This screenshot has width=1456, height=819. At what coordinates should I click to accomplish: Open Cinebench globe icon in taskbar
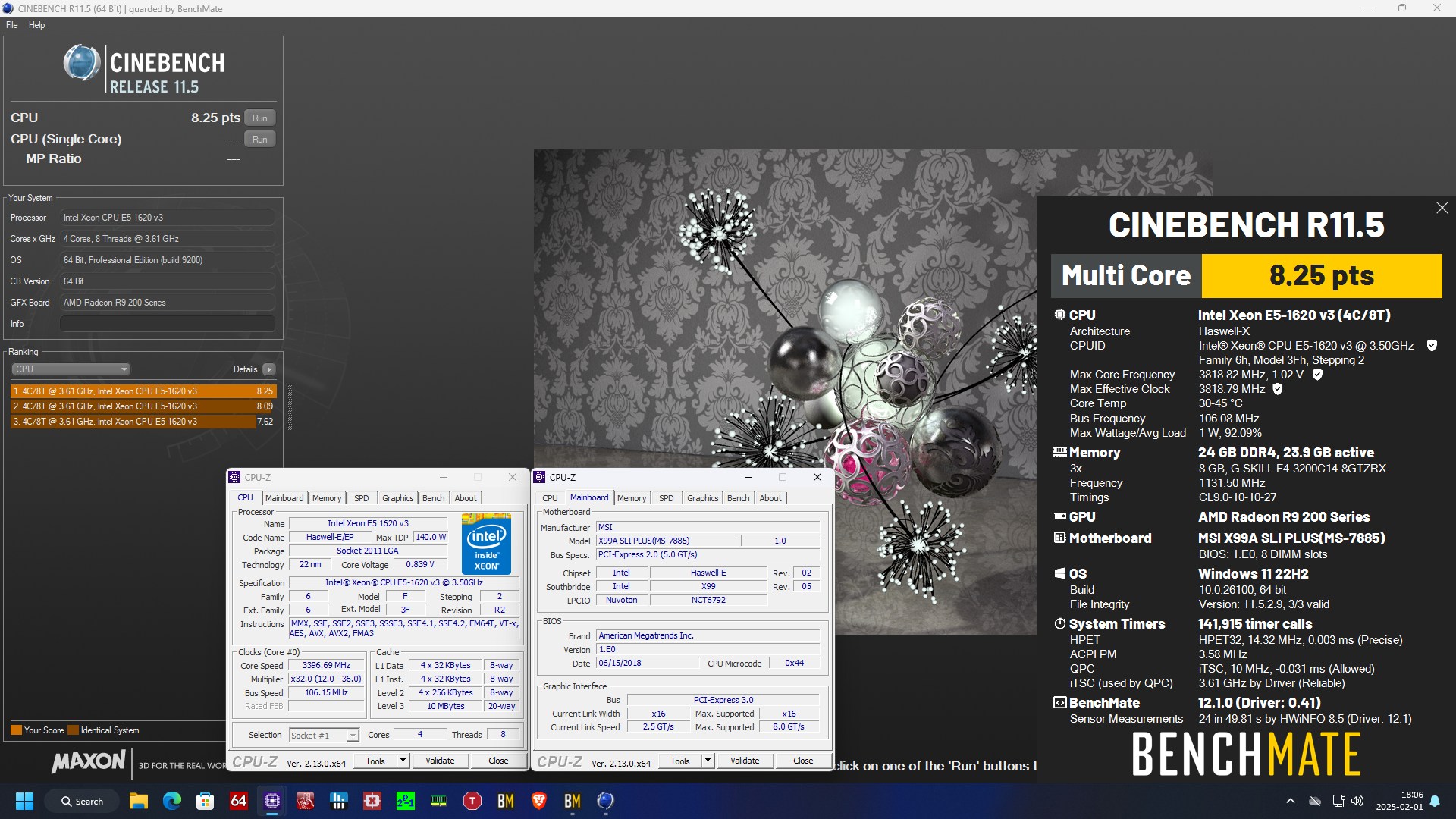coord(605,801)
